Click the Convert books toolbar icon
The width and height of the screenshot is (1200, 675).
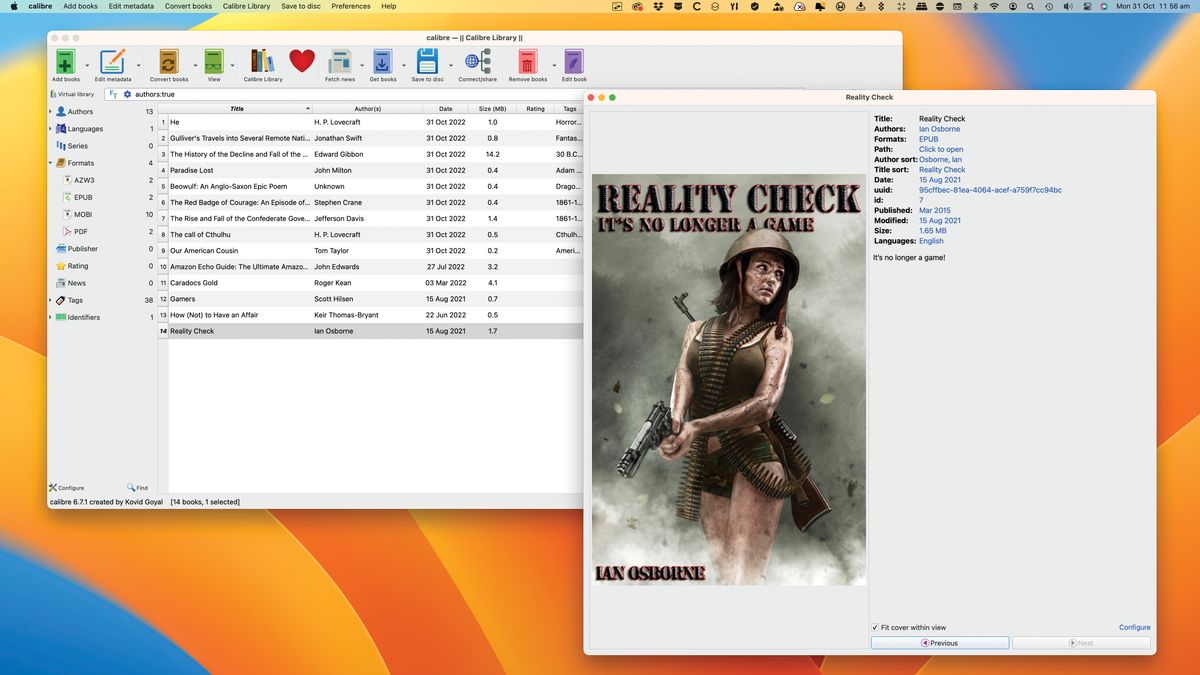click(168, 62)
